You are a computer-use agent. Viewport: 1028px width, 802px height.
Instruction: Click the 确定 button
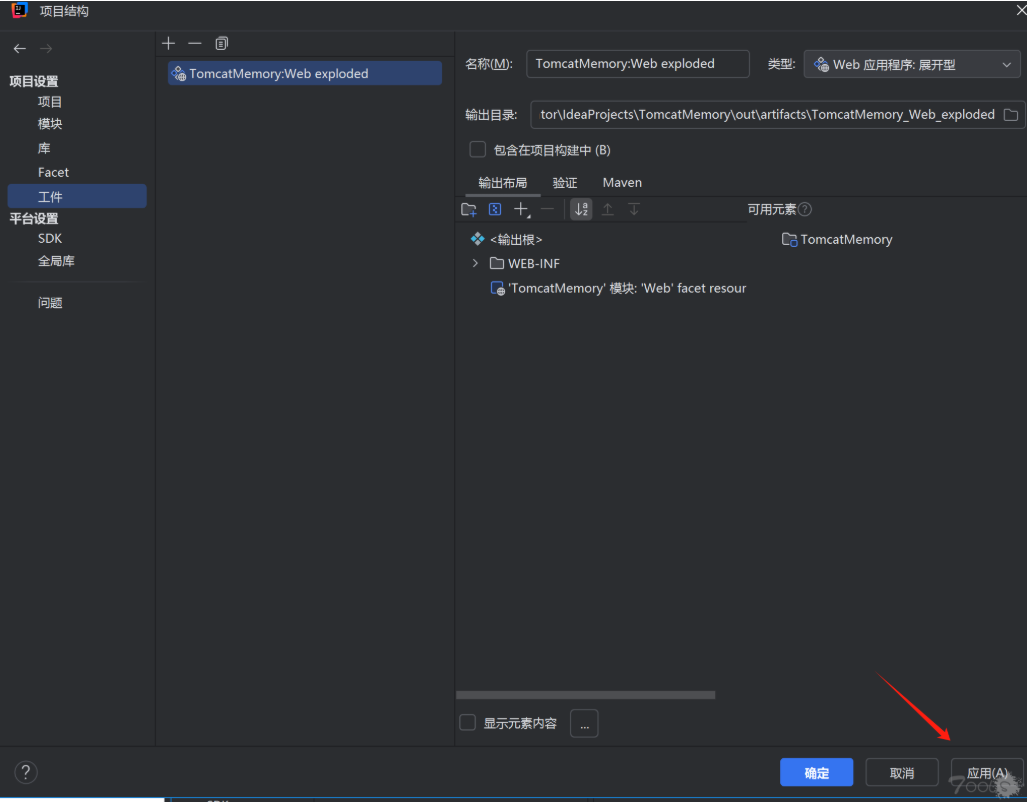point(816,772)
